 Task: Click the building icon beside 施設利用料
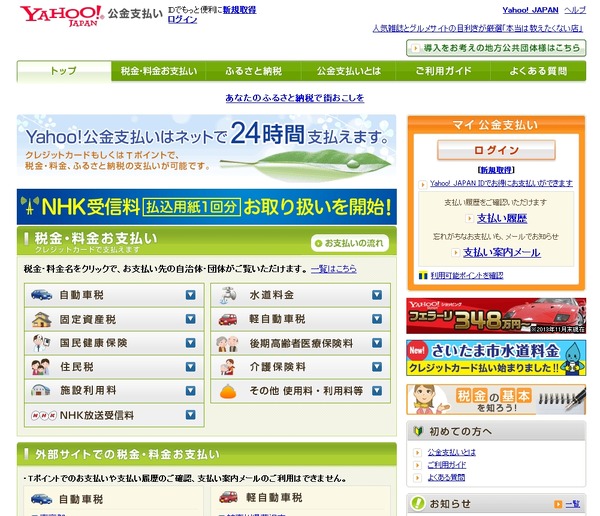point(41,390)
